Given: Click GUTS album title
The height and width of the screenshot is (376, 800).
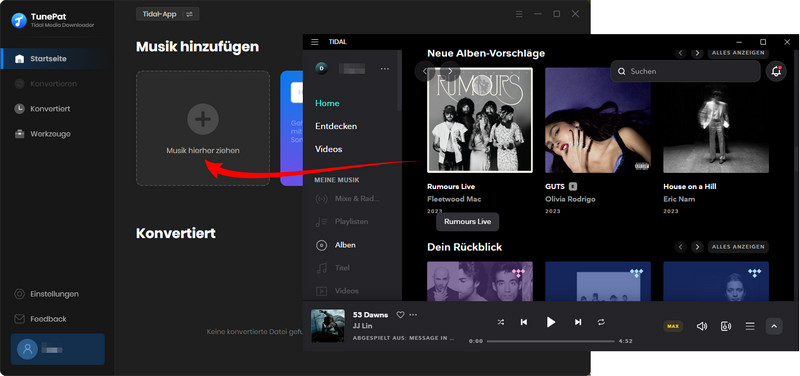Looking at the screenshot, I should pos(555,187).
